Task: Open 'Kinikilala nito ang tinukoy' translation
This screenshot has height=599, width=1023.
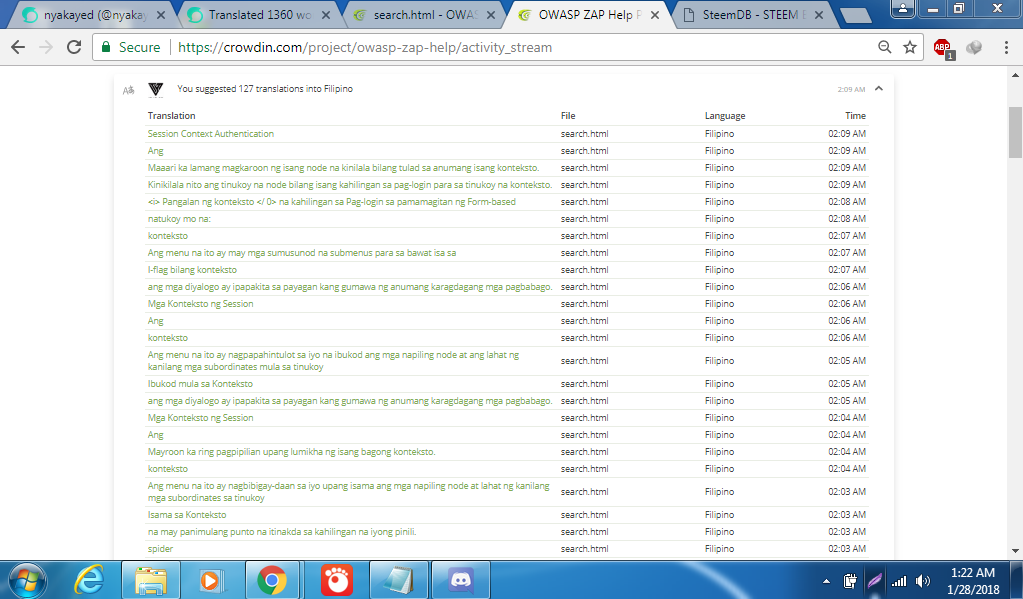Action: click(350, 185)
